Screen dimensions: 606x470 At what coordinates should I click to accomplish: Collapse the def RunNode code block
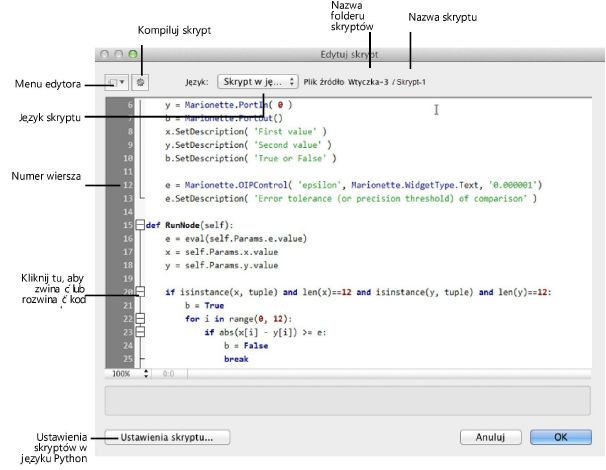point(140,226)
